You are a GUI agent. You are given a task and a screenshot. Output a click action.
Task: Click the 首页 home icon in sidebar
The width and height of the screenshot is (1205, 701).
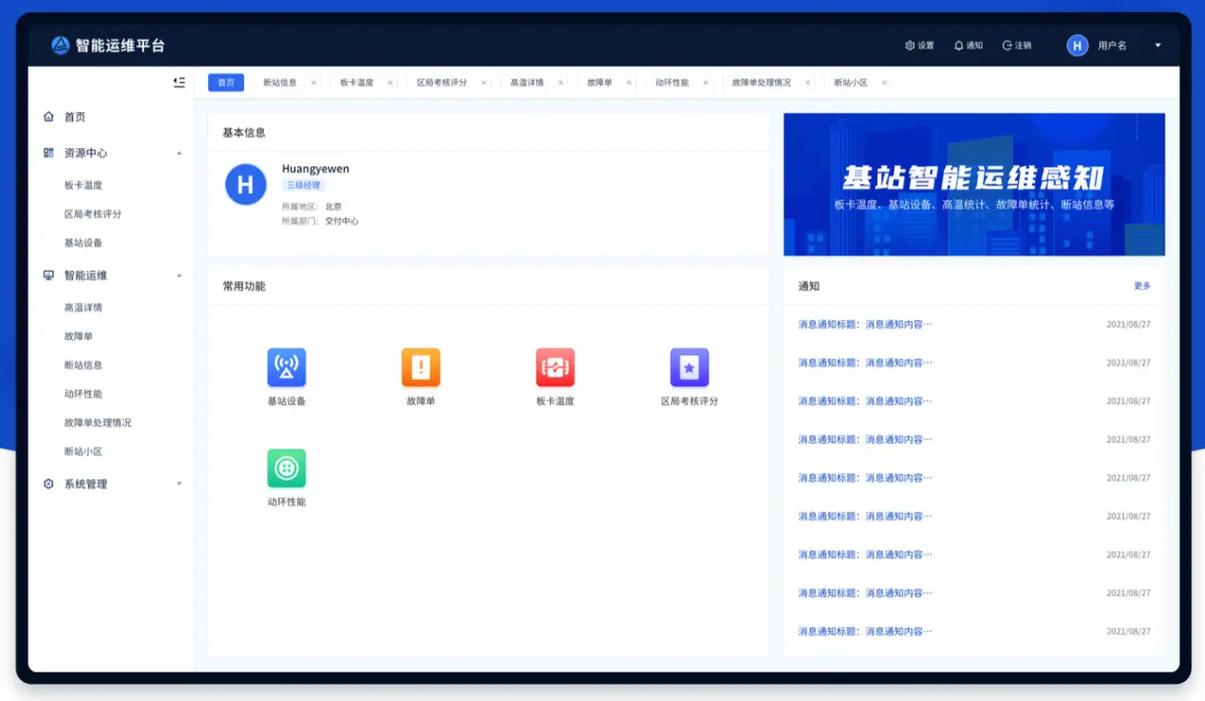point(49,117)
